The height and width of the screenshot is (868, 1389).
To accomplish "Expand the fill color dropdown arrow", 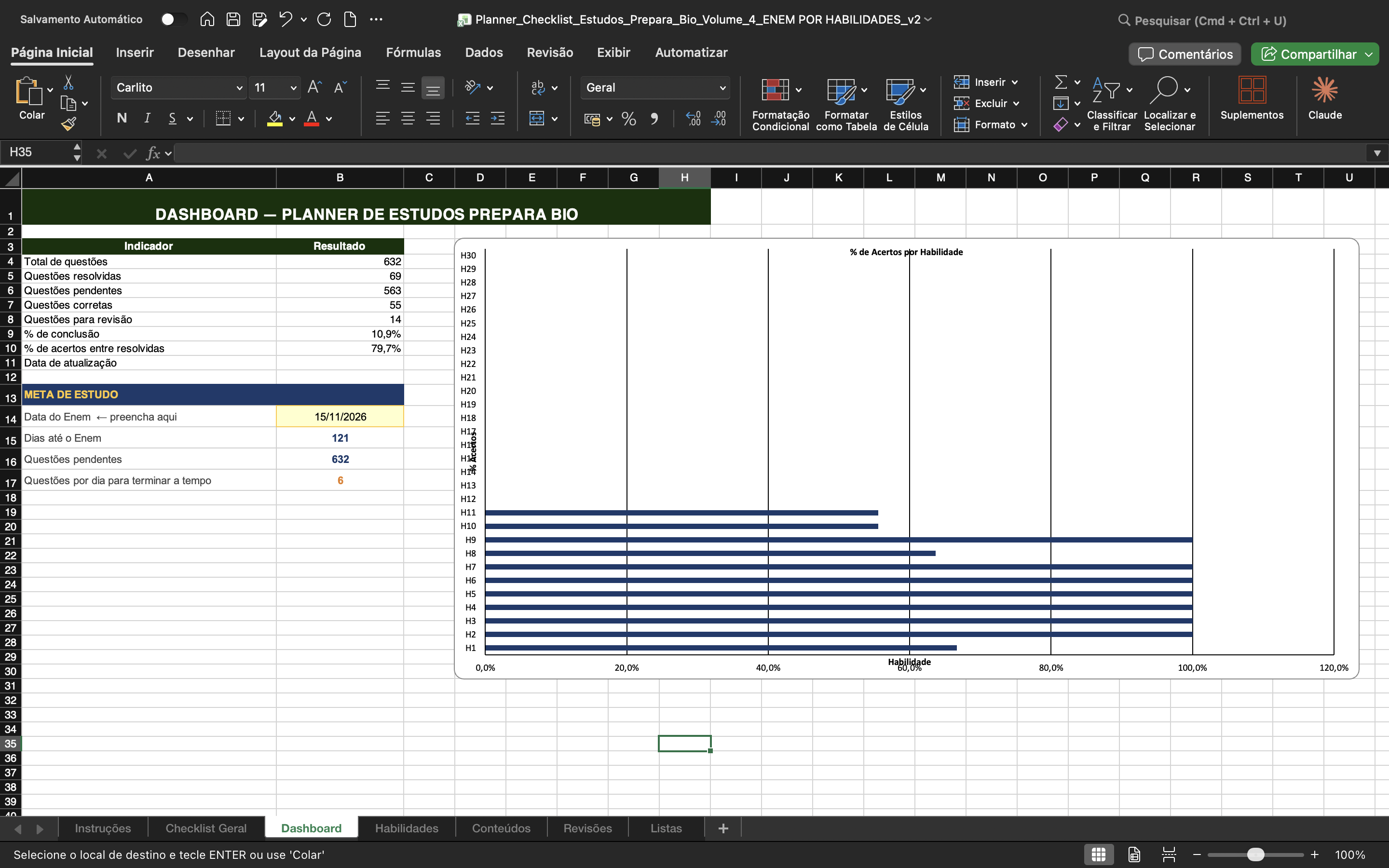I will (x=292, y=119).
